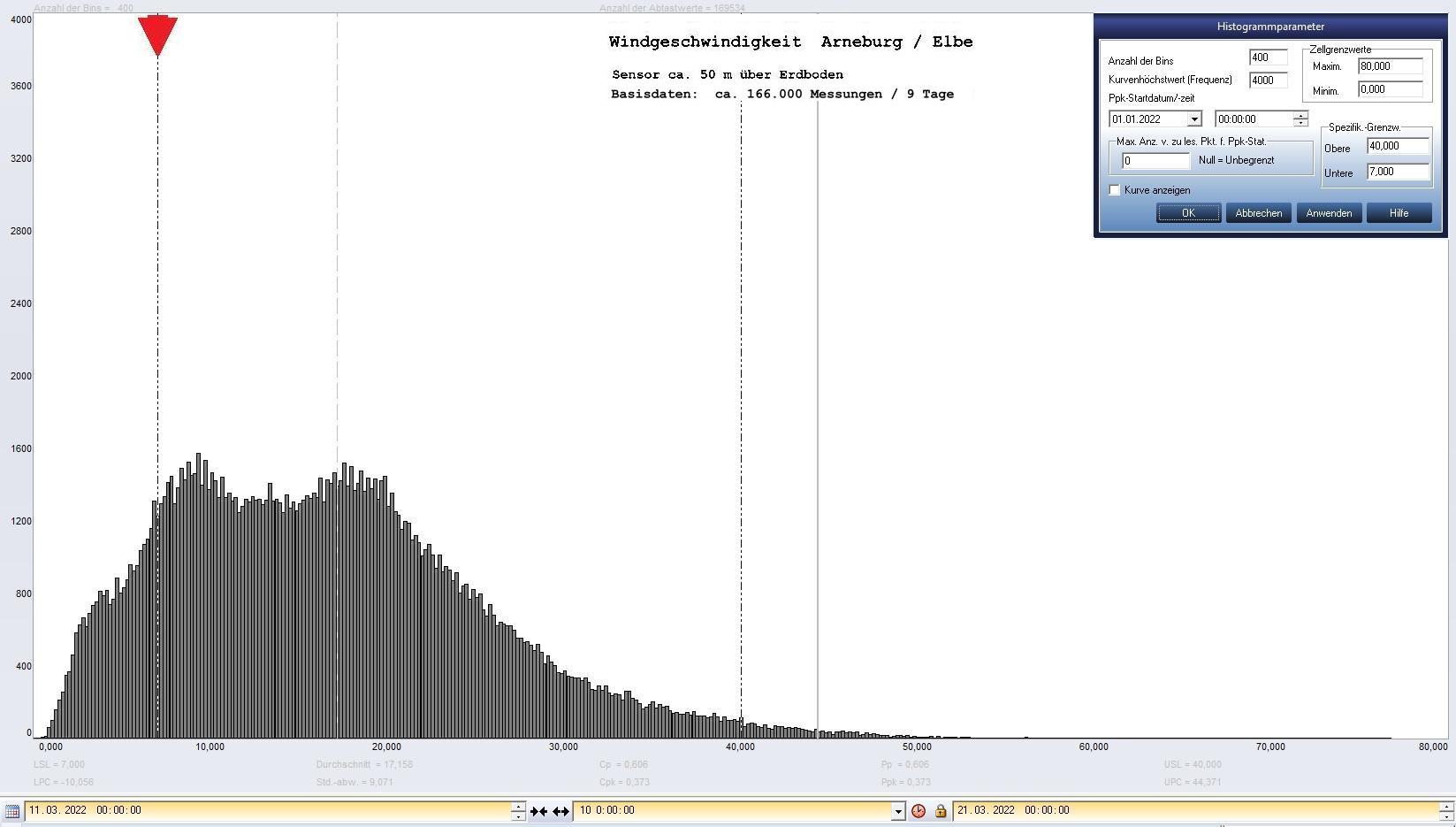The image size is (1456, 827).
Task: Click the padlock lock icon
Action: click(x=941, y=811)
